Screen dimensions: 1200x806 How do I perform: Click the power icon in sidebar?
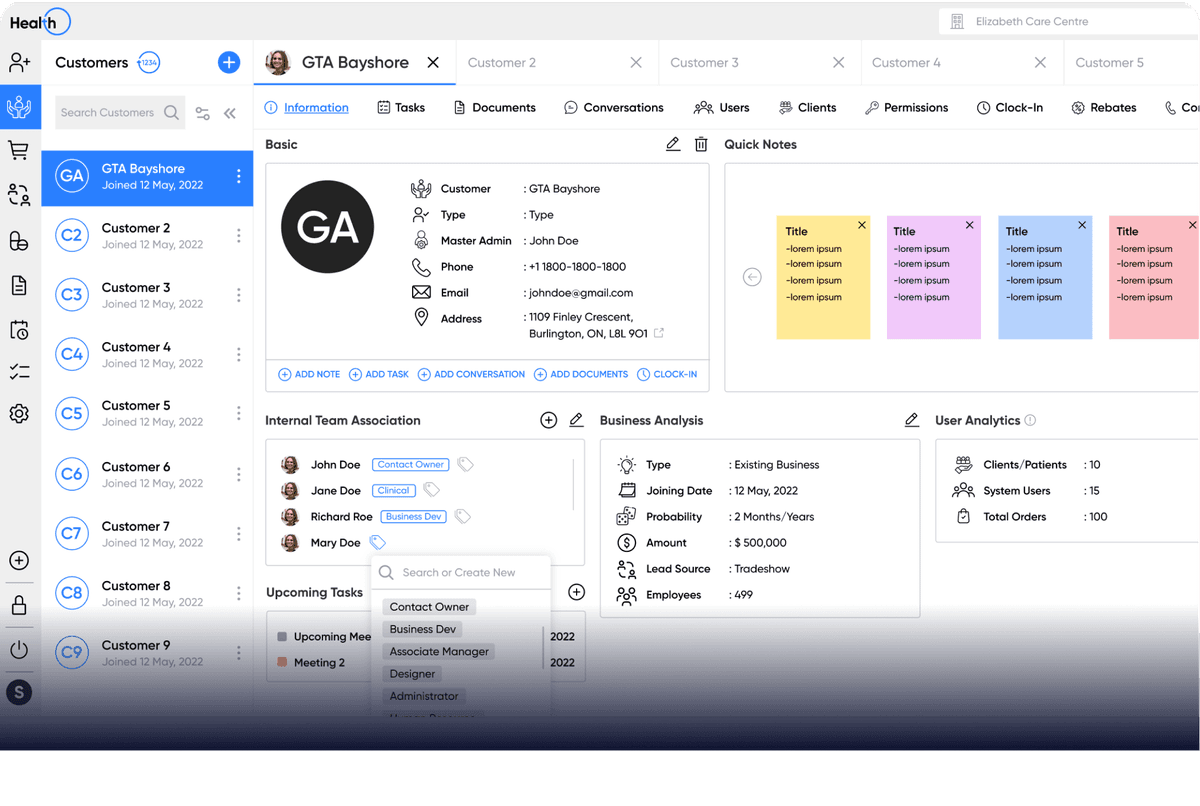pos(18,649)
